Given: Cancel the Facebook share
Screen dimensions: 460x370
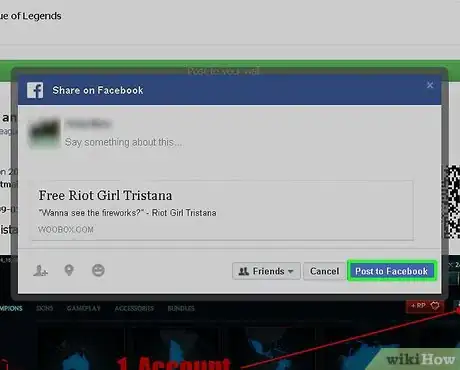Looking at the screenshot, I should click(324, 271).
